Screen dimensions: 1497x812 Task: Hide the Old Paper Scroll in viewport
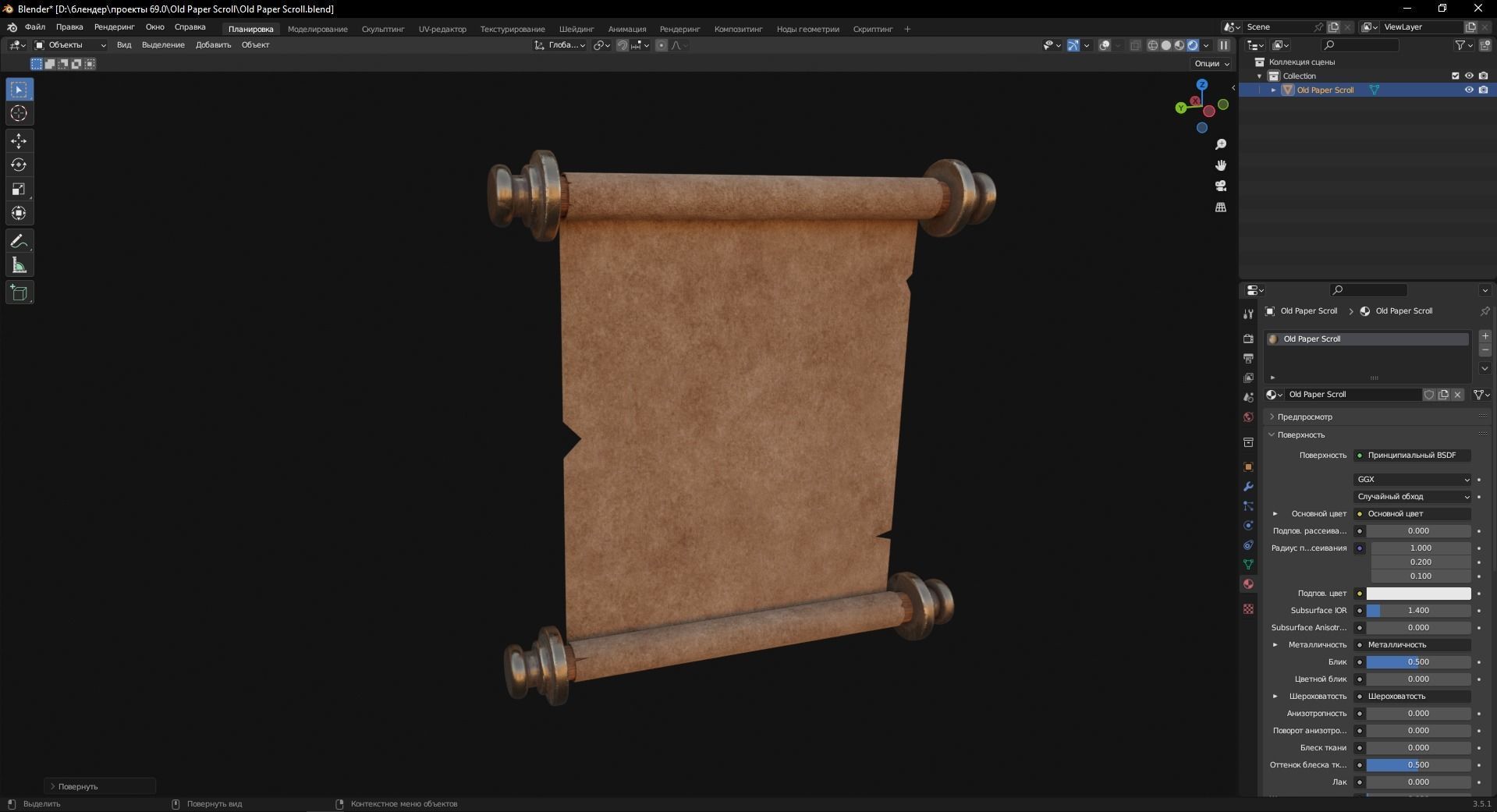pos(1469,90)
